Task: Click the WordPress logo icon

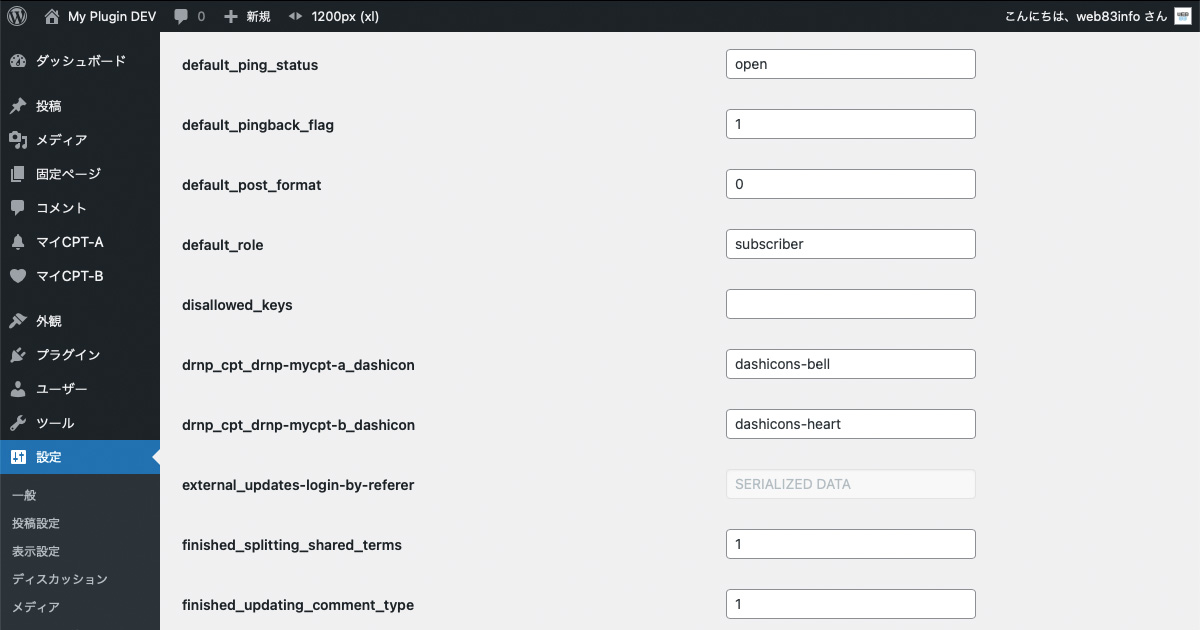Action: (x=17, y=16)
